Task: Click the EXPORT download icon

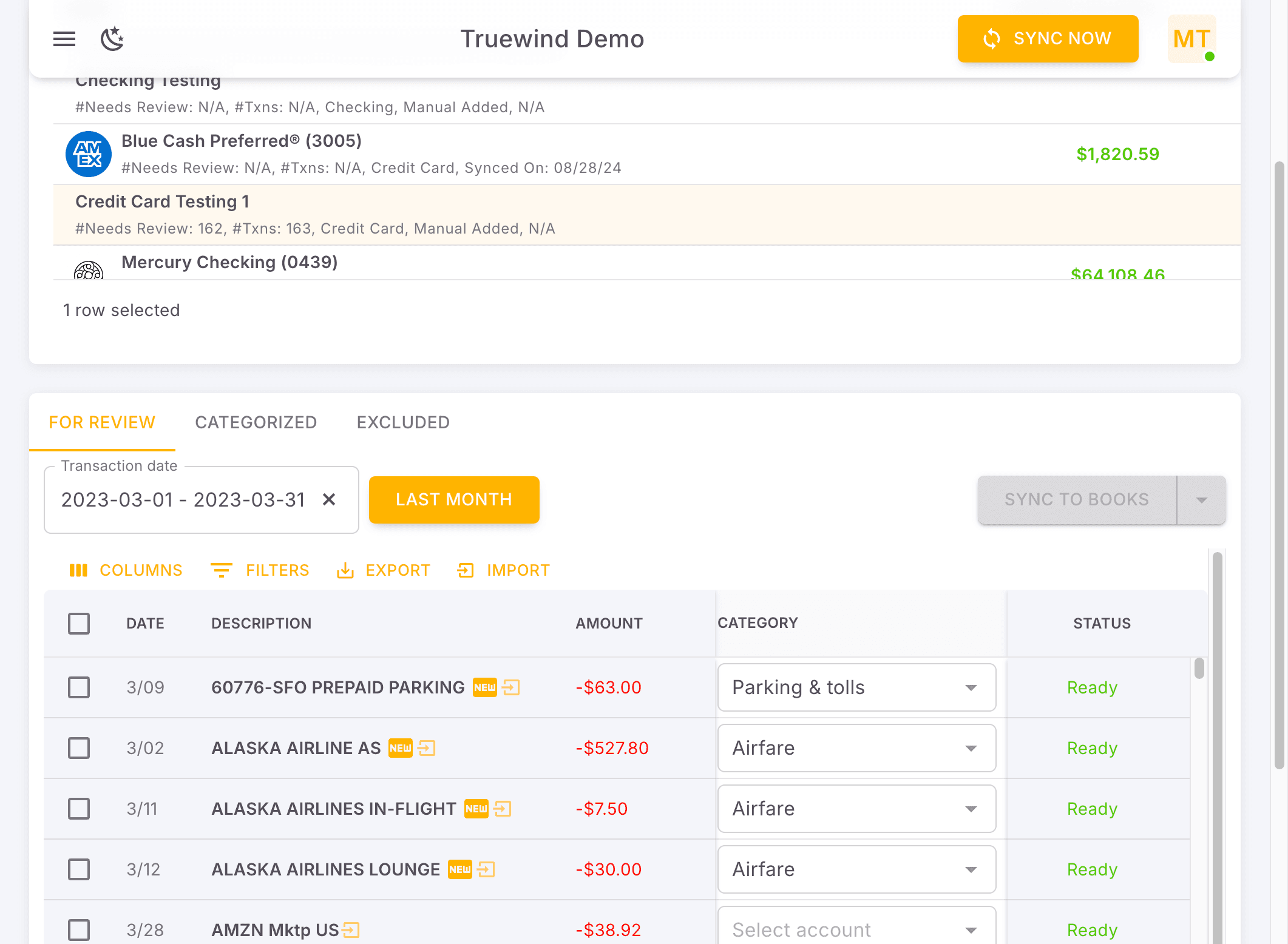Action: (x=345, y=570)
